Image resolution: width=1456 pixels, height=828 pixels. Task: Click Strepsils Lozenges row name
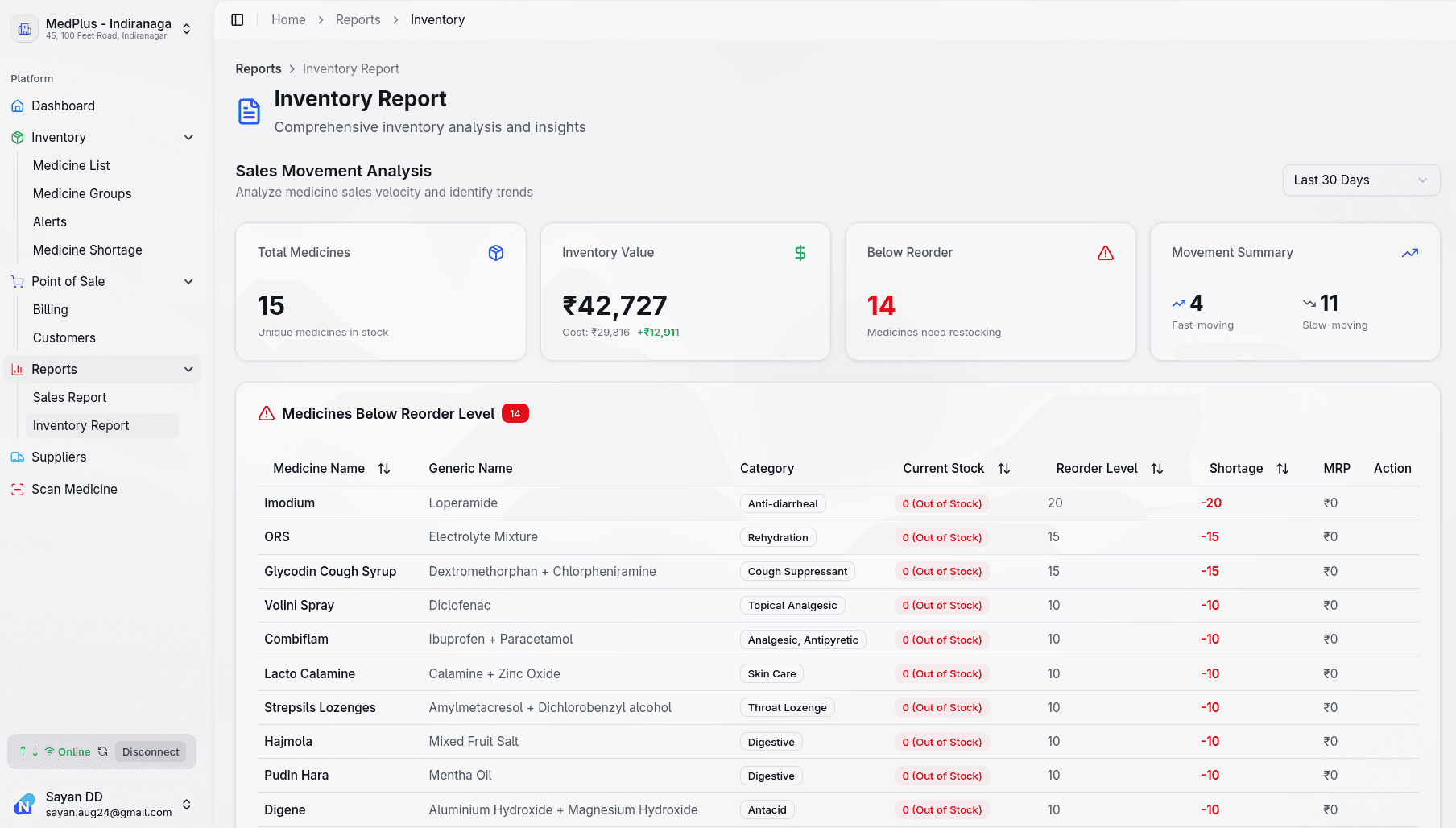point(320,707)
